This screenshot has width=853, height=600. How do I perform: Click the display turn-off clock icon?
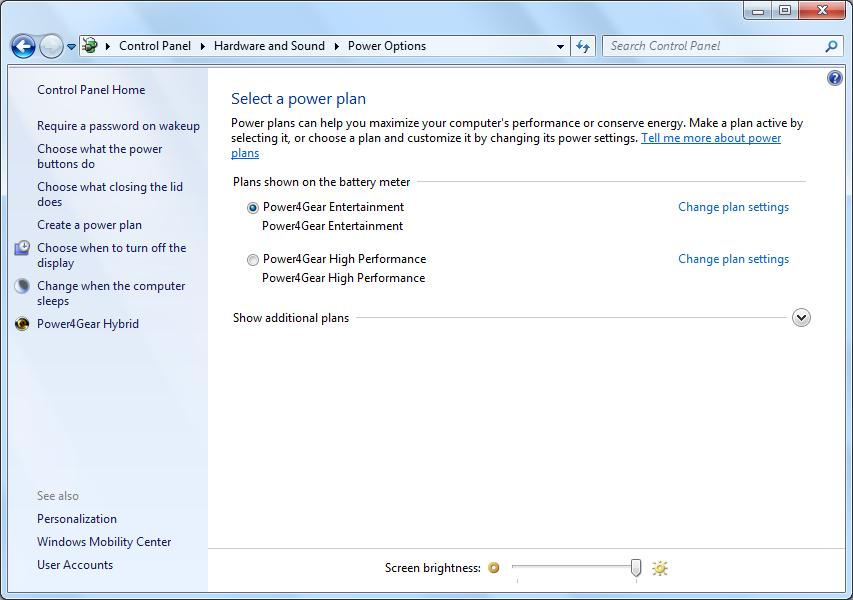pyautogui.click(x=22, y=248)
